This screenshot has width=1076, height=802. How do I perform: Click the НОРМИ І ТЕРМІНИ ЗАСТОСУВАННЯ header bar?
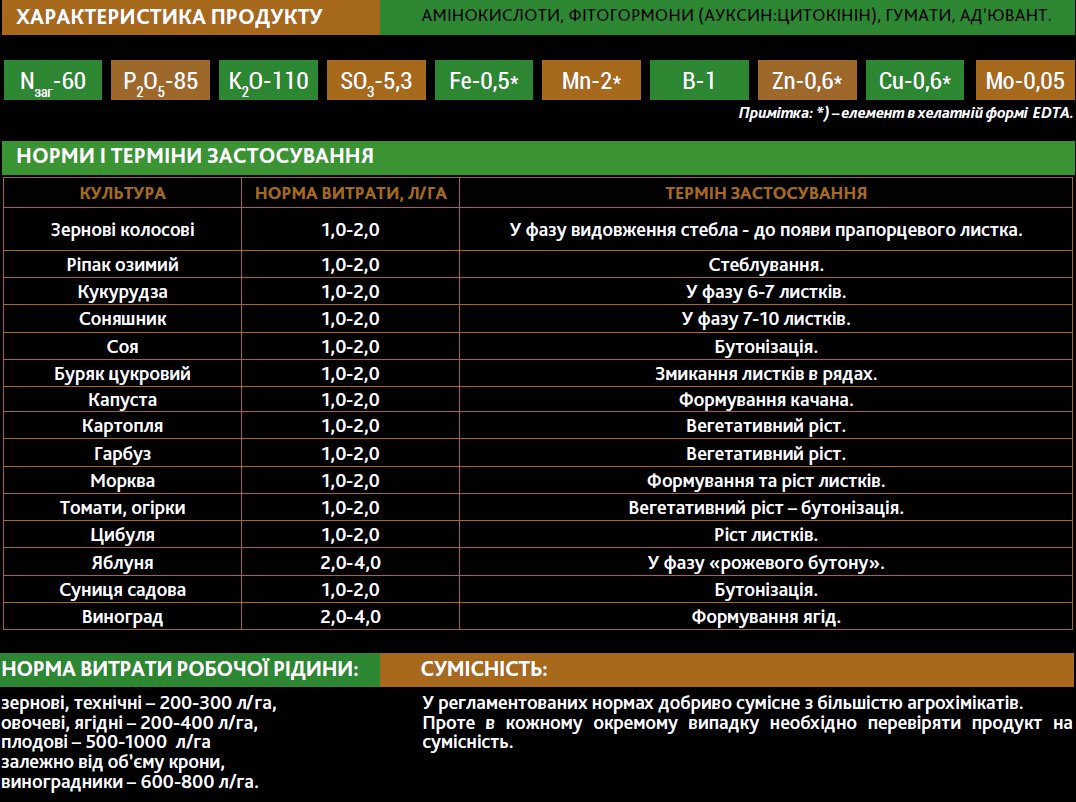point(539,157)
